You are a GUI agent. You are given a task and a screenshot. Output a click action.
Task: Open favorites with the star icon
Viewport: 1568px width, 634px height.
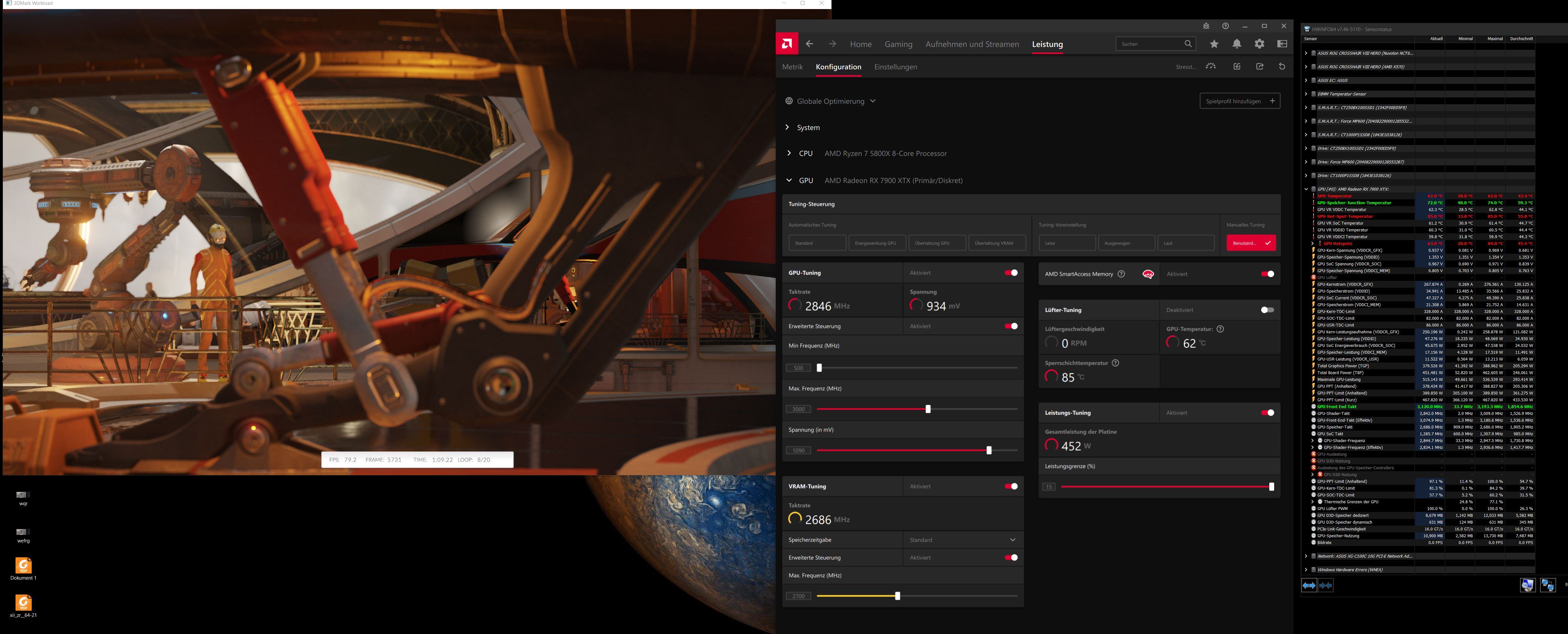[1214, 44]
